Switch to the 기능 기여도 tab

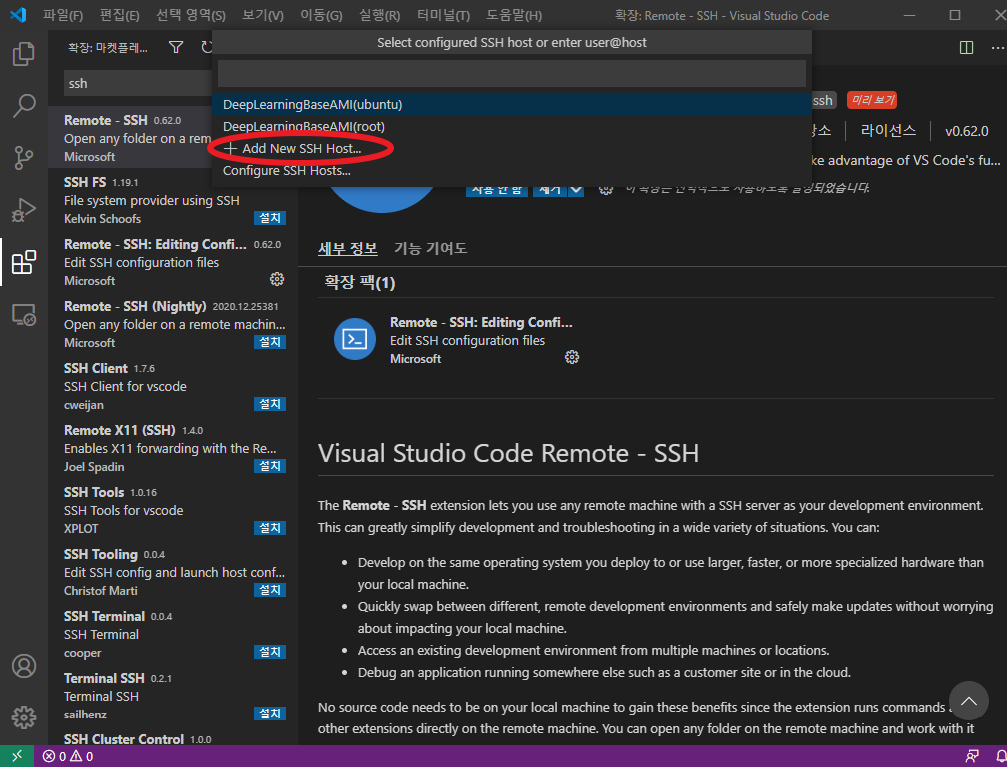tap(430, 249)
